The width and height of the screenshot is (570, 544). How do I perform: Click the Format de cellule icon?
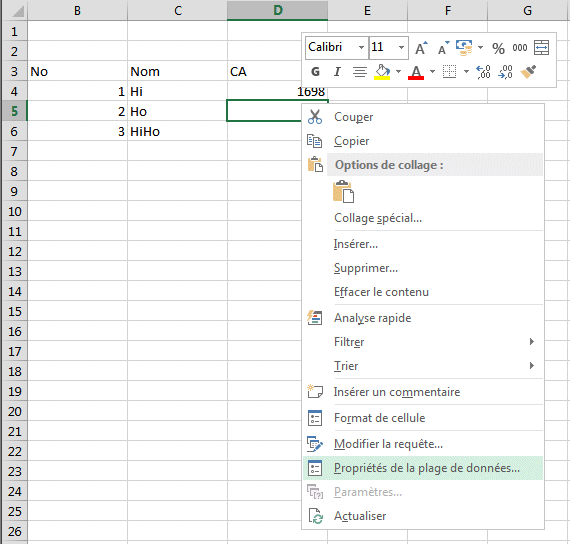315,418
